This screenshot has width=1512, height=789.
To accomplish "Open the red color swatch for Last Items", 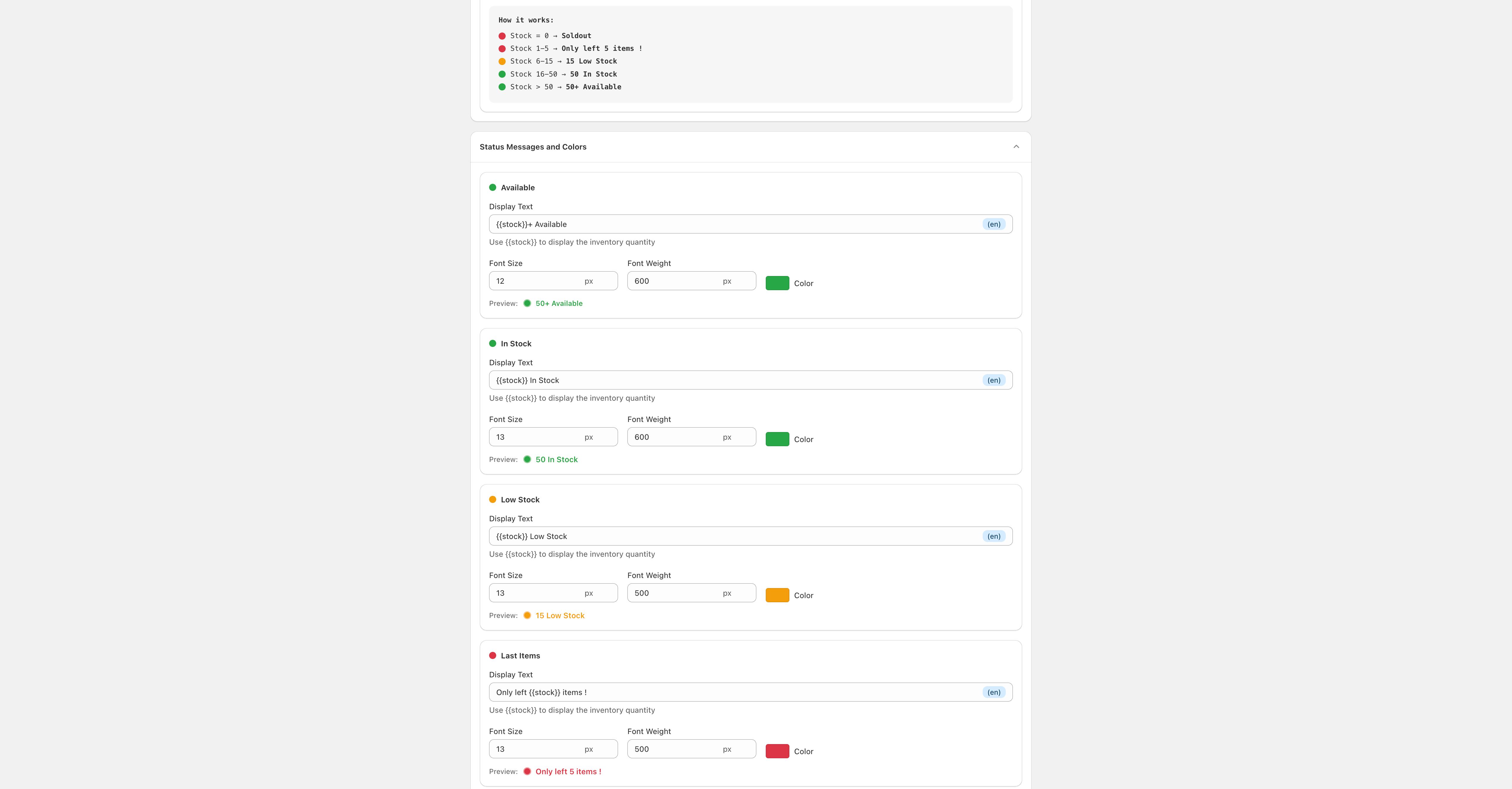I will click(x=777, y=751).
